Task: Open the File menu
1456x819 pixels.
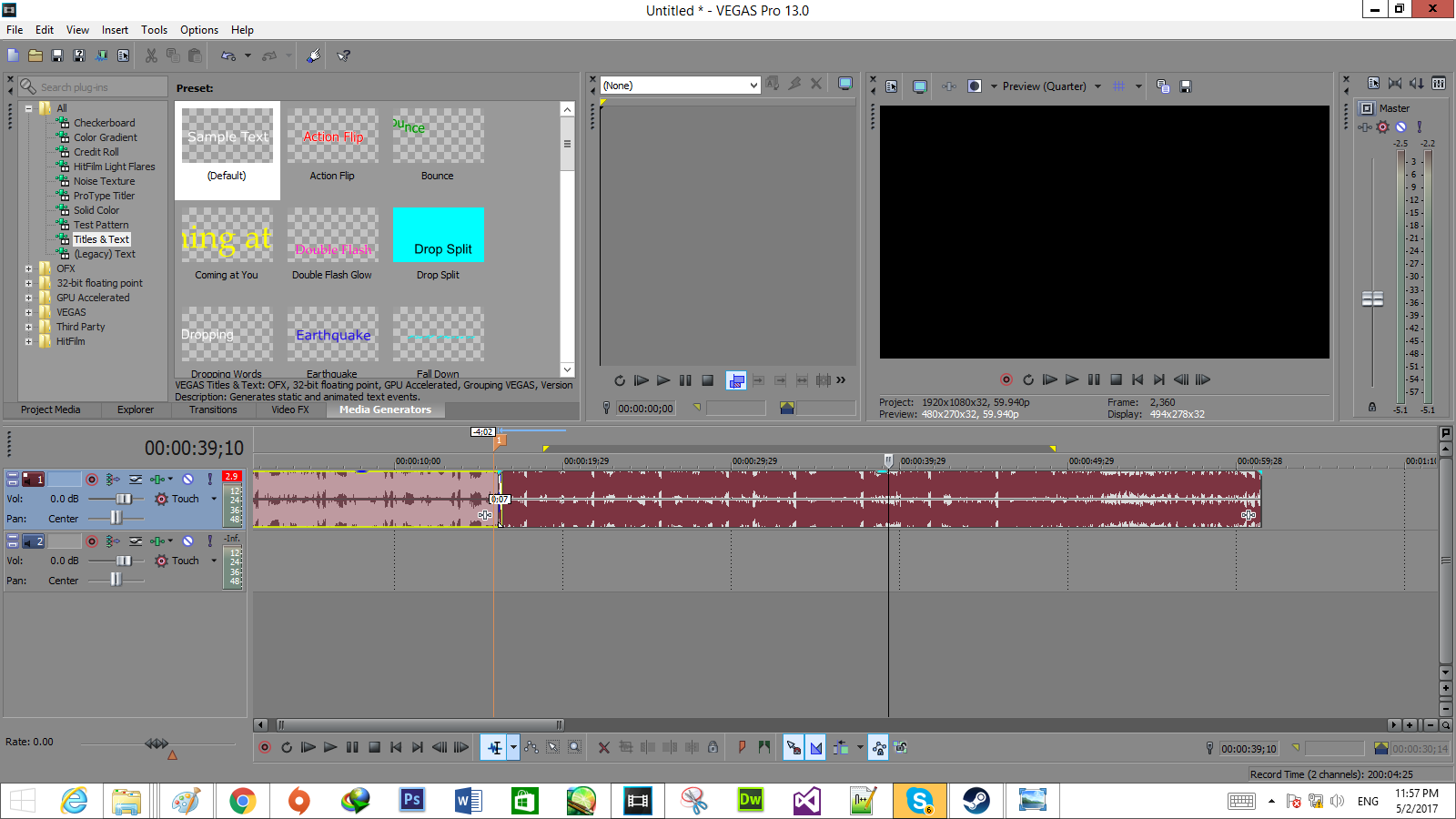Action: [15, 30]
